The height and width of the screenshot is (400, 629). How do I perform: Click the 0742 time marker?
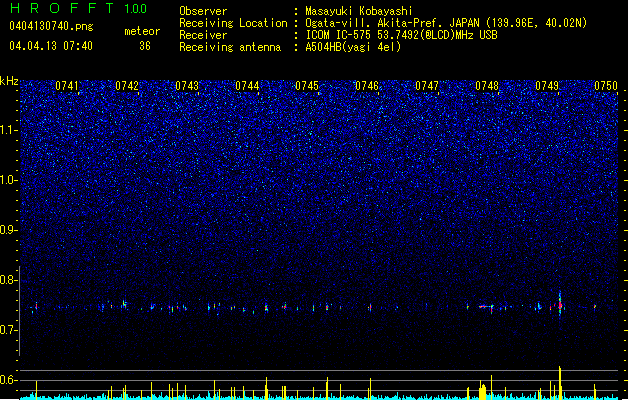[127, 86]
